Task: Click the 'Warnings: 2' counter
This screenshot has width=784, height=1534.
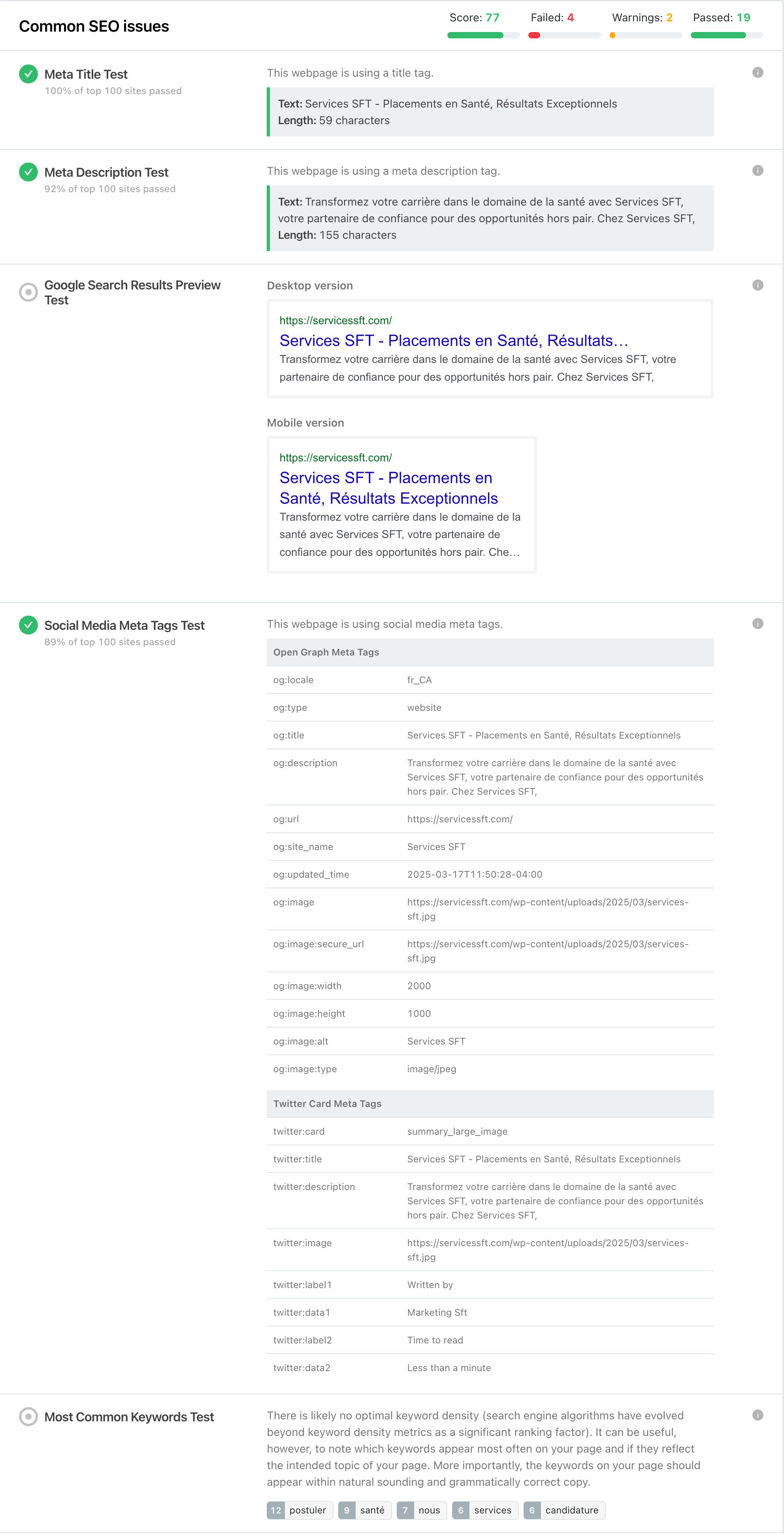Action: point(642,18)
